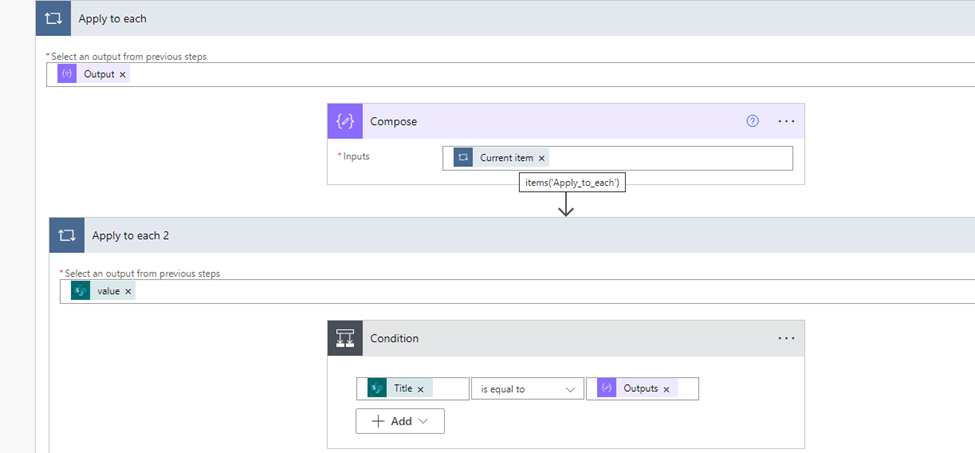The width and height of the screenshot is (975, 453).
Task: Click the Compose action icon
Action: click(345, 121)
